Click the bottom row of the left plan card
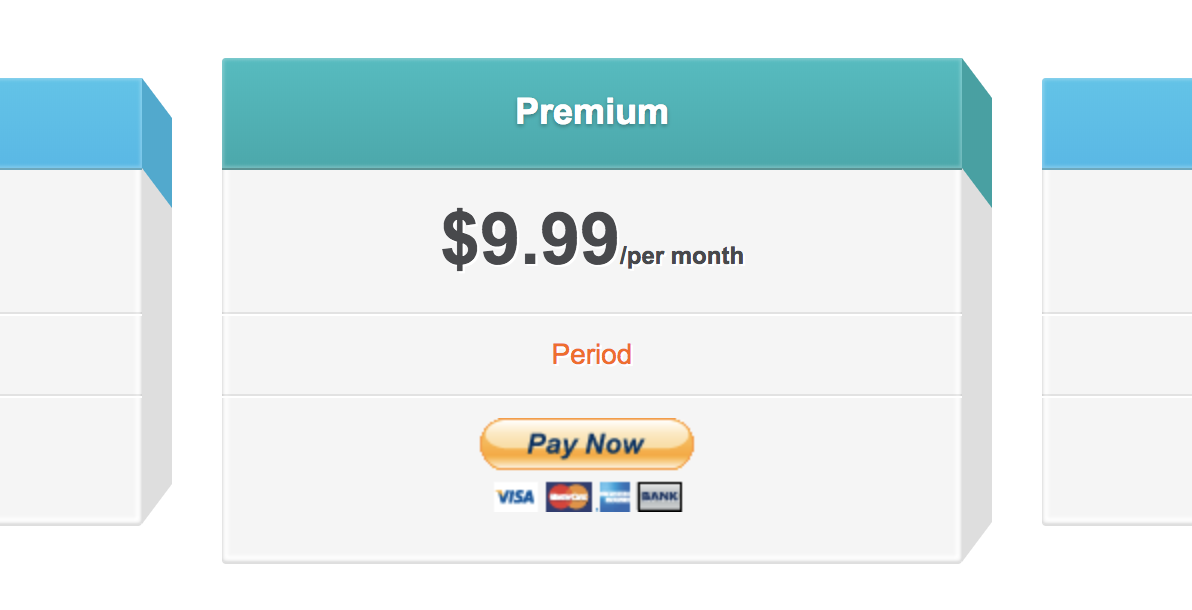This screenshot has height=610, width=1192. point(70,457)
